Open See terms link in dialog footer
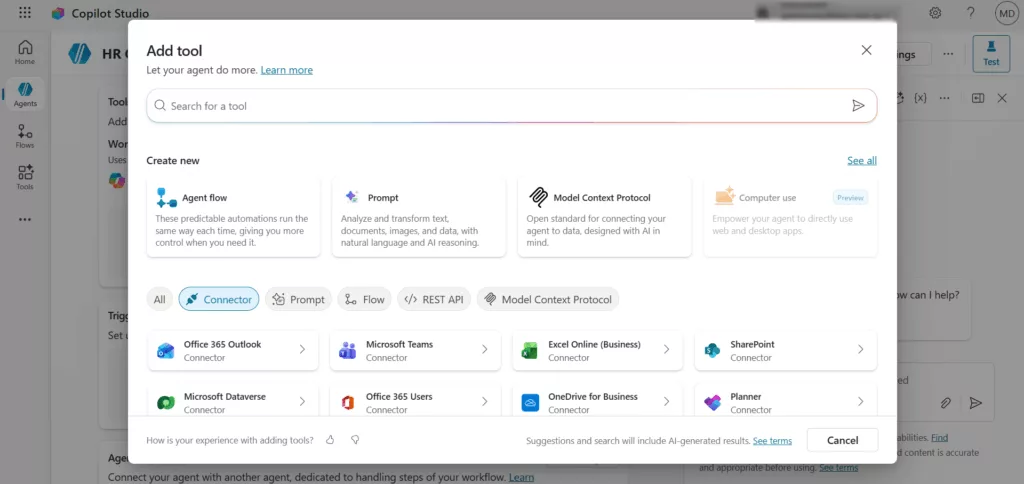This screenshot has width=1024, height=484. tap(773, 441)
